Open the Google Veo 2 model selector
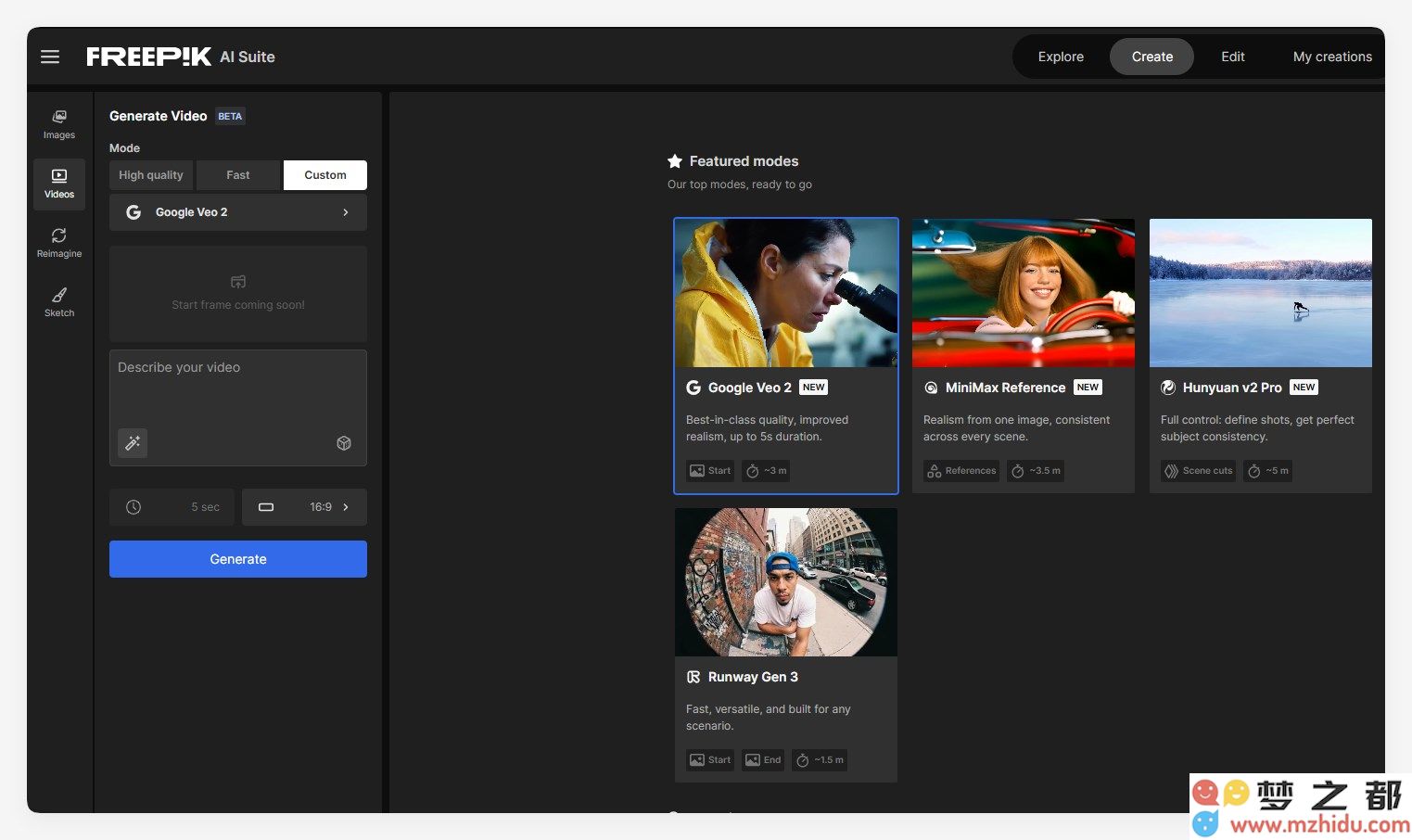 pyautogui.click(x=238, y=212)
